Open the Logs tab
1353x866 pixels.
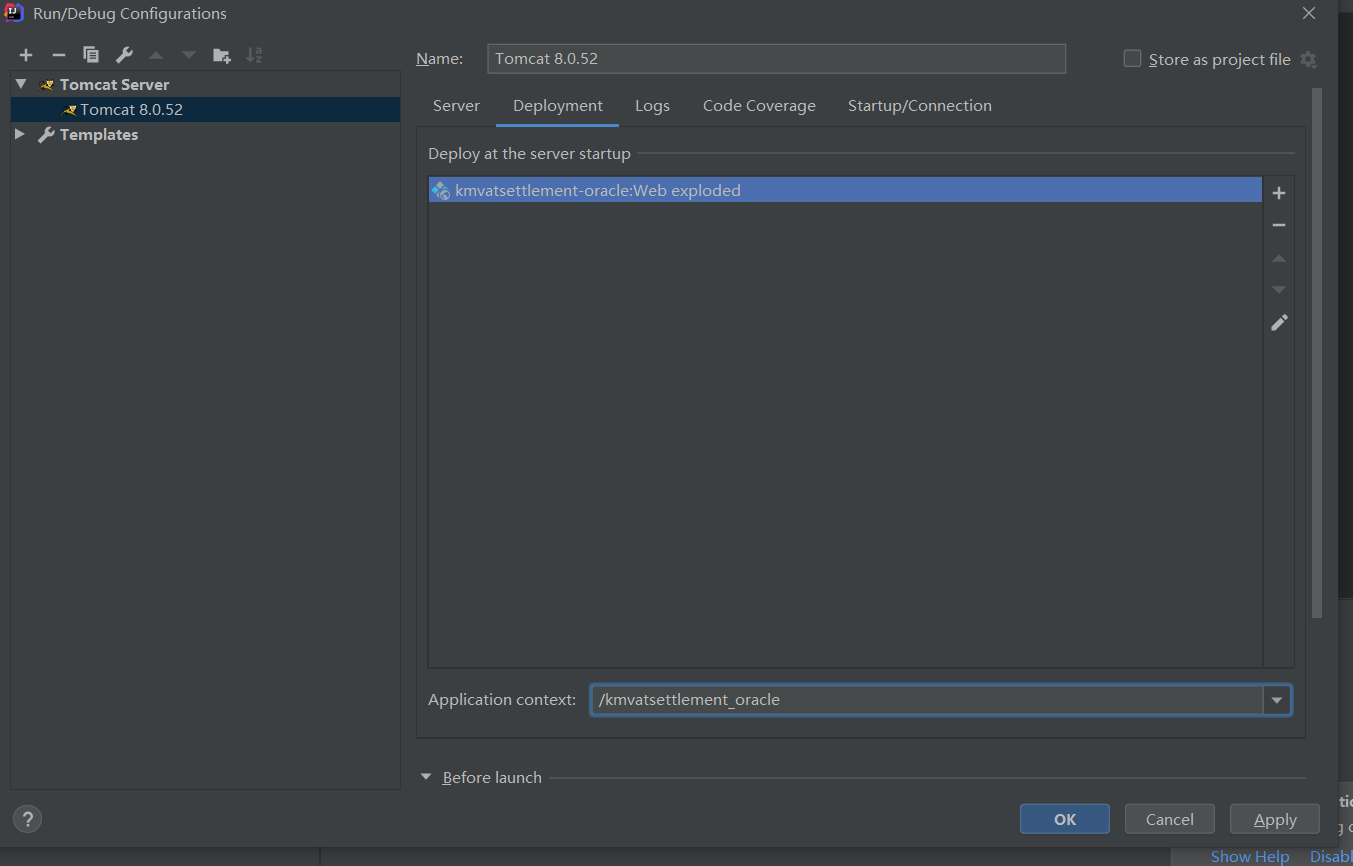[652, 106]
